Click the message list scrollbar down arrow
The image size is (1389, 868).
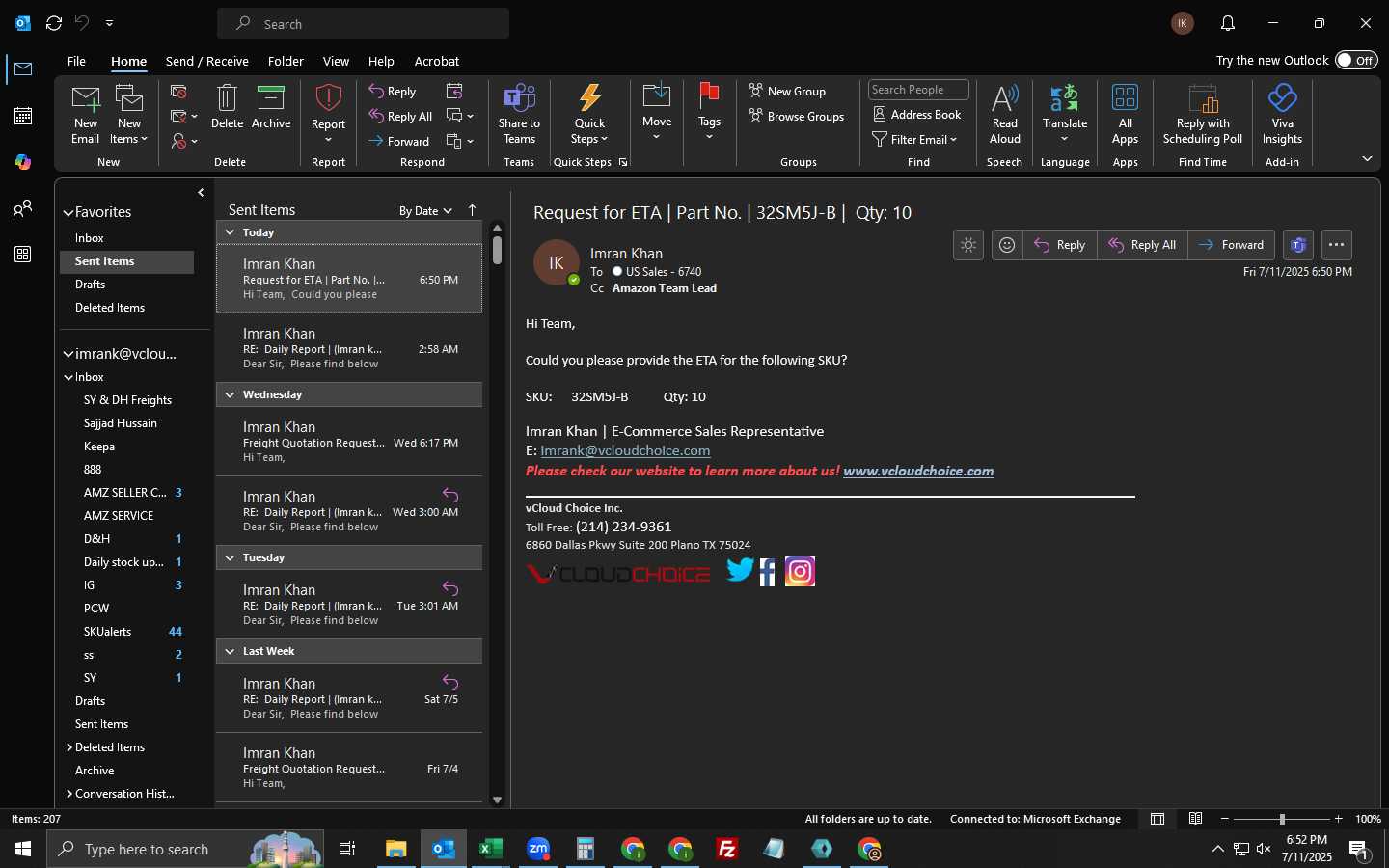497,800
